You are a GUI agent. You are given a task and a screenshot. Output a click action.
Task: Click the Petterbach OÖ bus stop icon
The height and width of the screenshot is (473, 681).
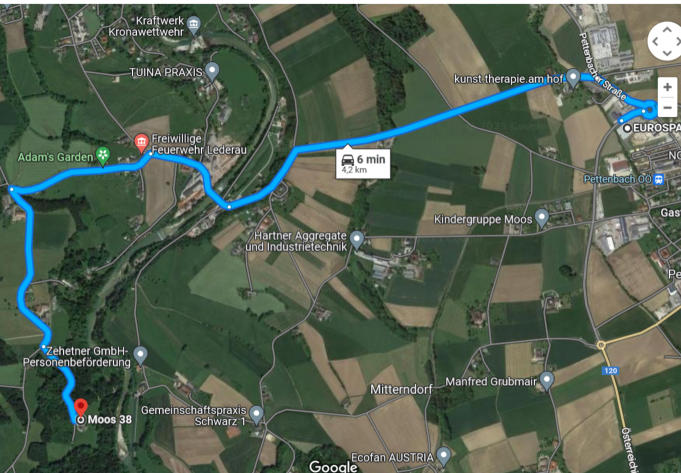tap(659, 179)
